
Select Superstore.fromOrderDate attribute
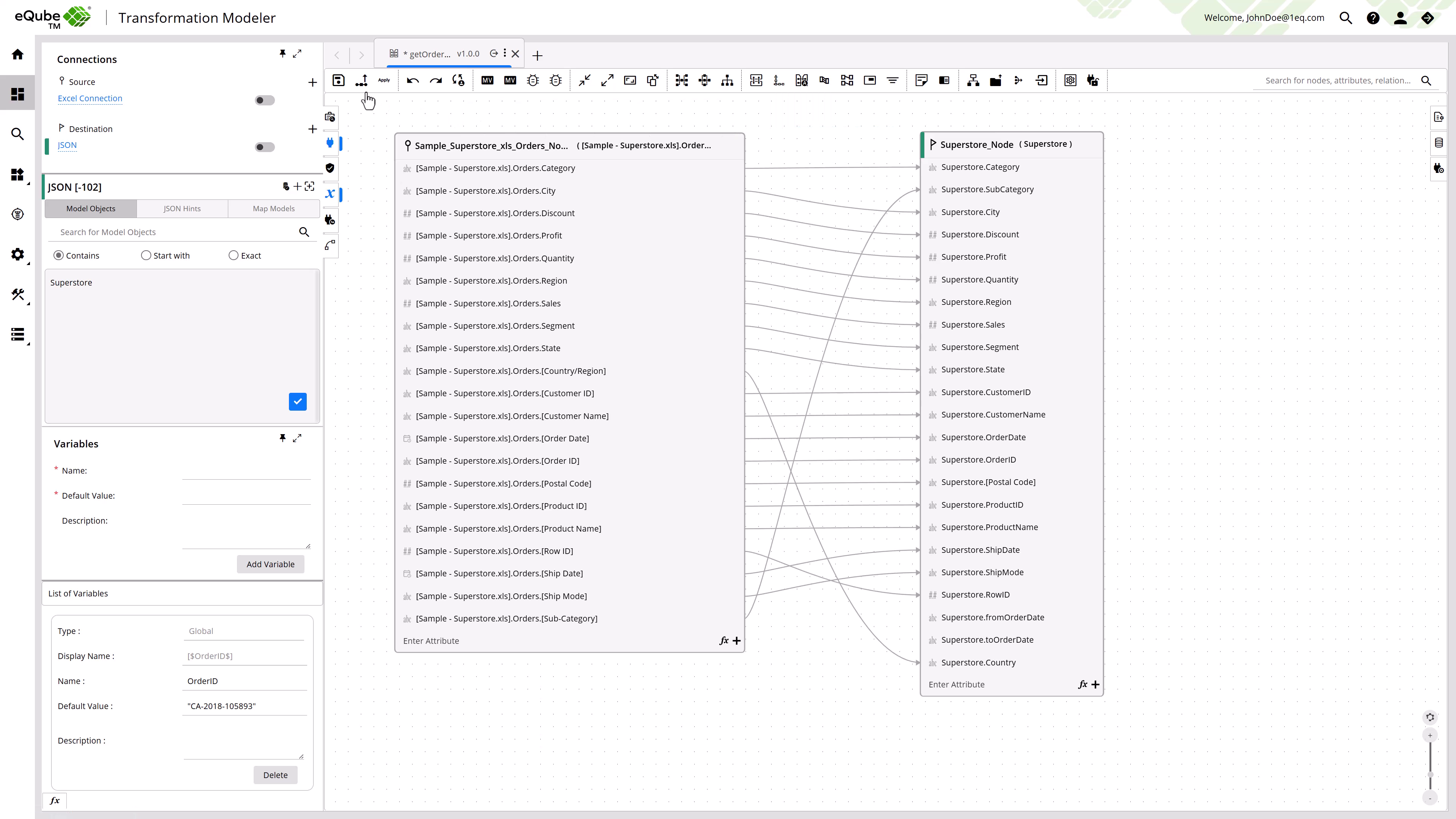tap(992, 618)
